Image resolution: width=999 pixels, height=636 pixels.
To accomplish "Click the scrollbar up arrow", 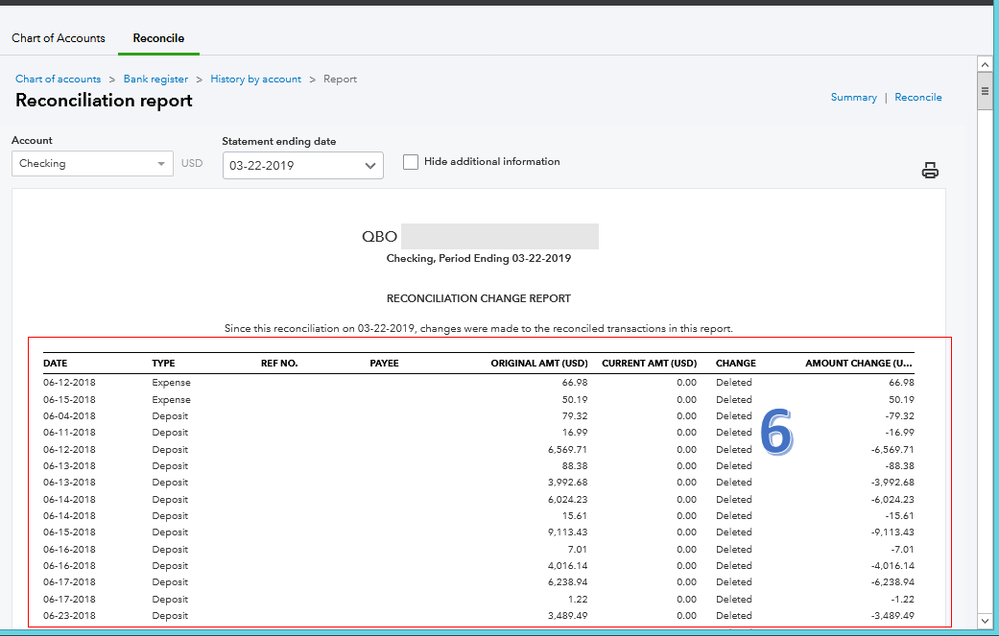I will tap(985, 65).
